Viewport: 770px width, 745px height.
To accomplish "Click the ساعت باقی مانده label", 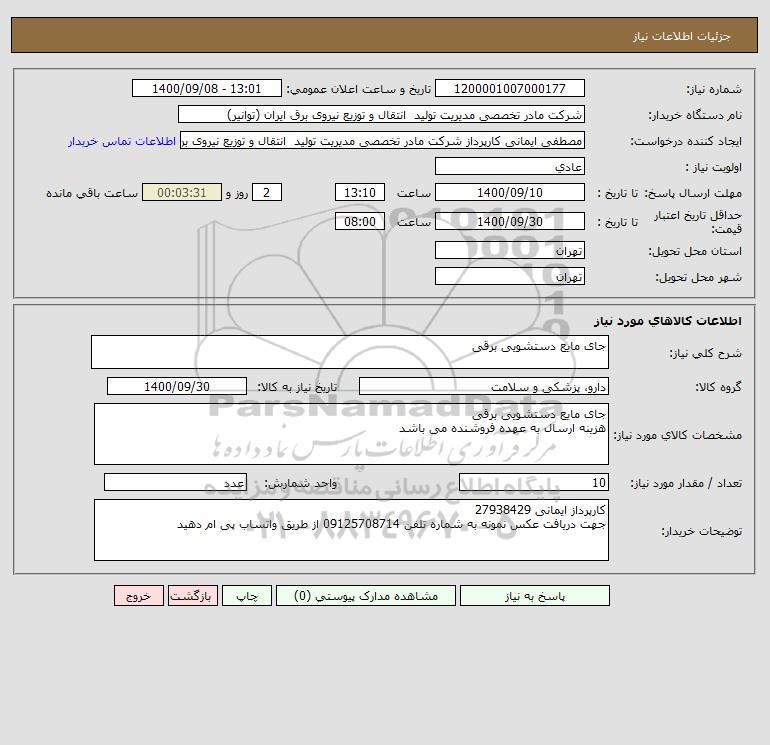I will pyautogui.click(x=92, y=193).
